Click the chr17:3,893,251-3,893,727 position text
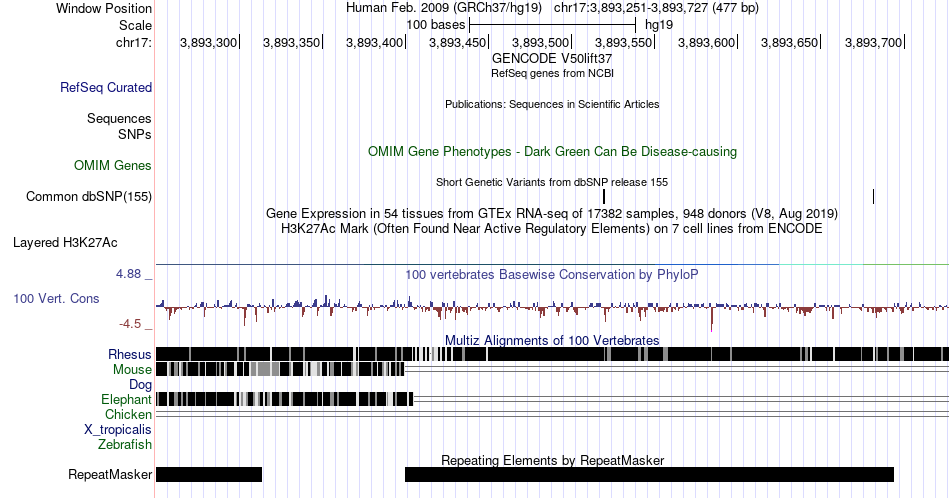The image size is (950, 498). coord(656,8)
